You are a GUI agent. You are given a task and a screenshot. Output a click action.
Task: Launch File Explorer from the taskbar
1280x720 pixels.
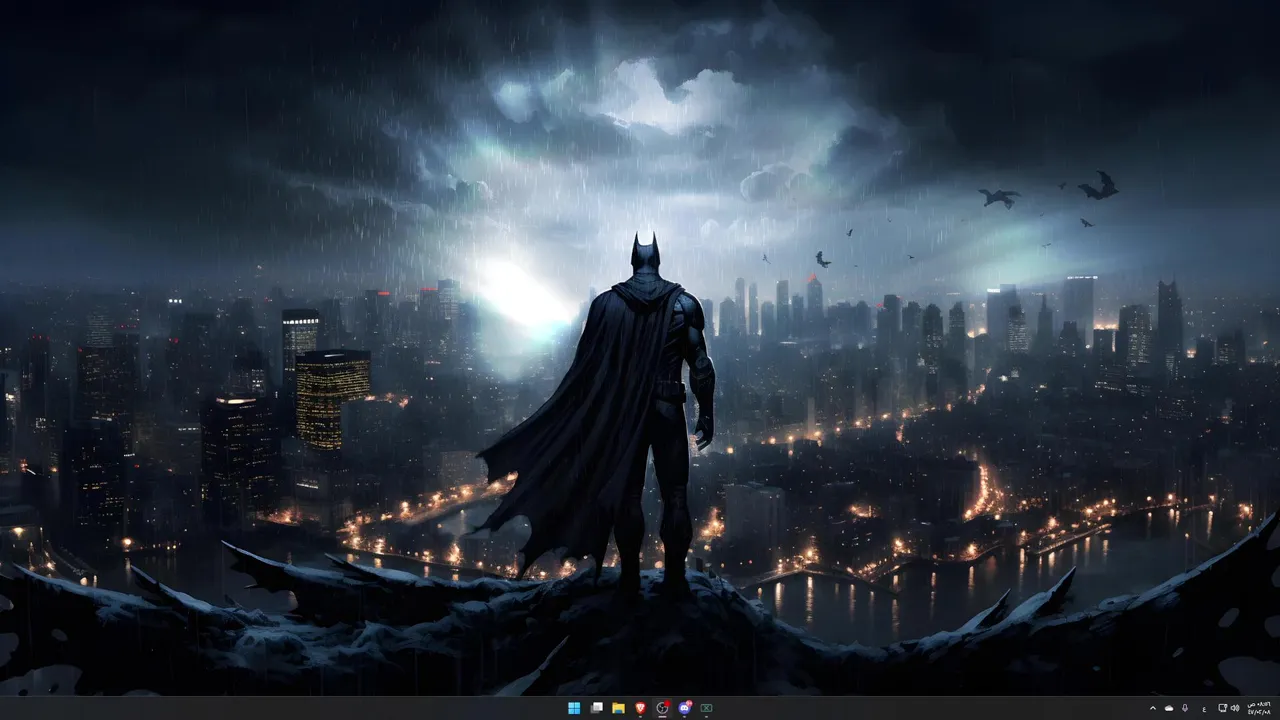click(618, 708)
